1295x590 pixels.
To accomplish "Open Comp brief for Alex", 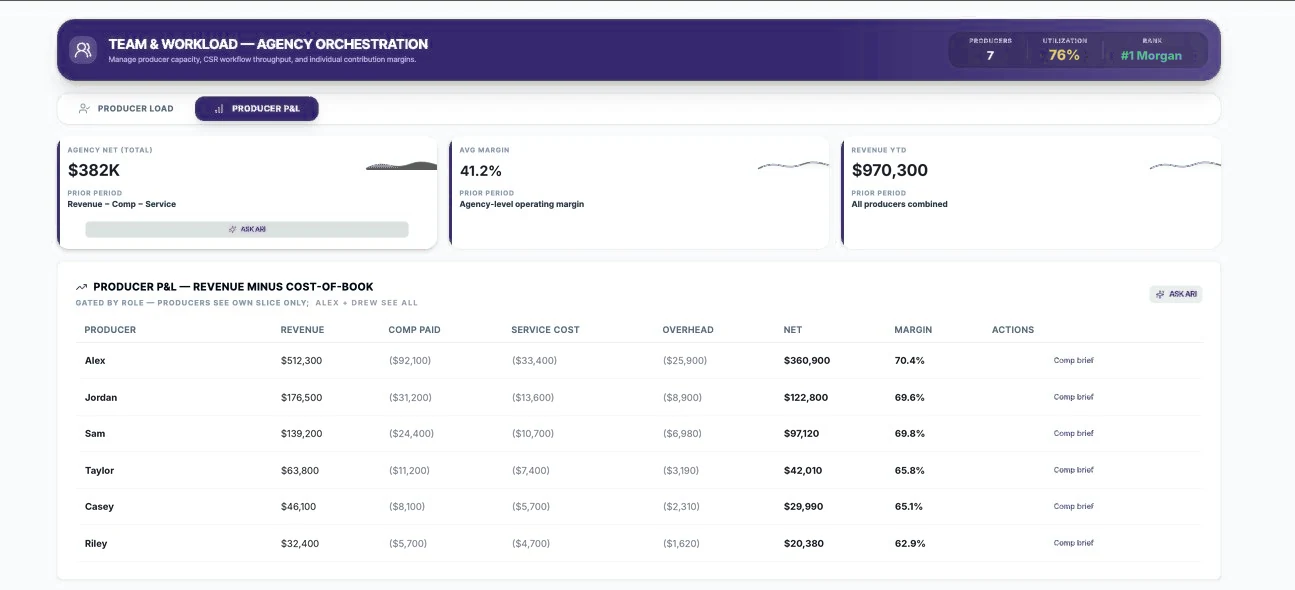I will pyautogui.click(x=1073, y=360).
